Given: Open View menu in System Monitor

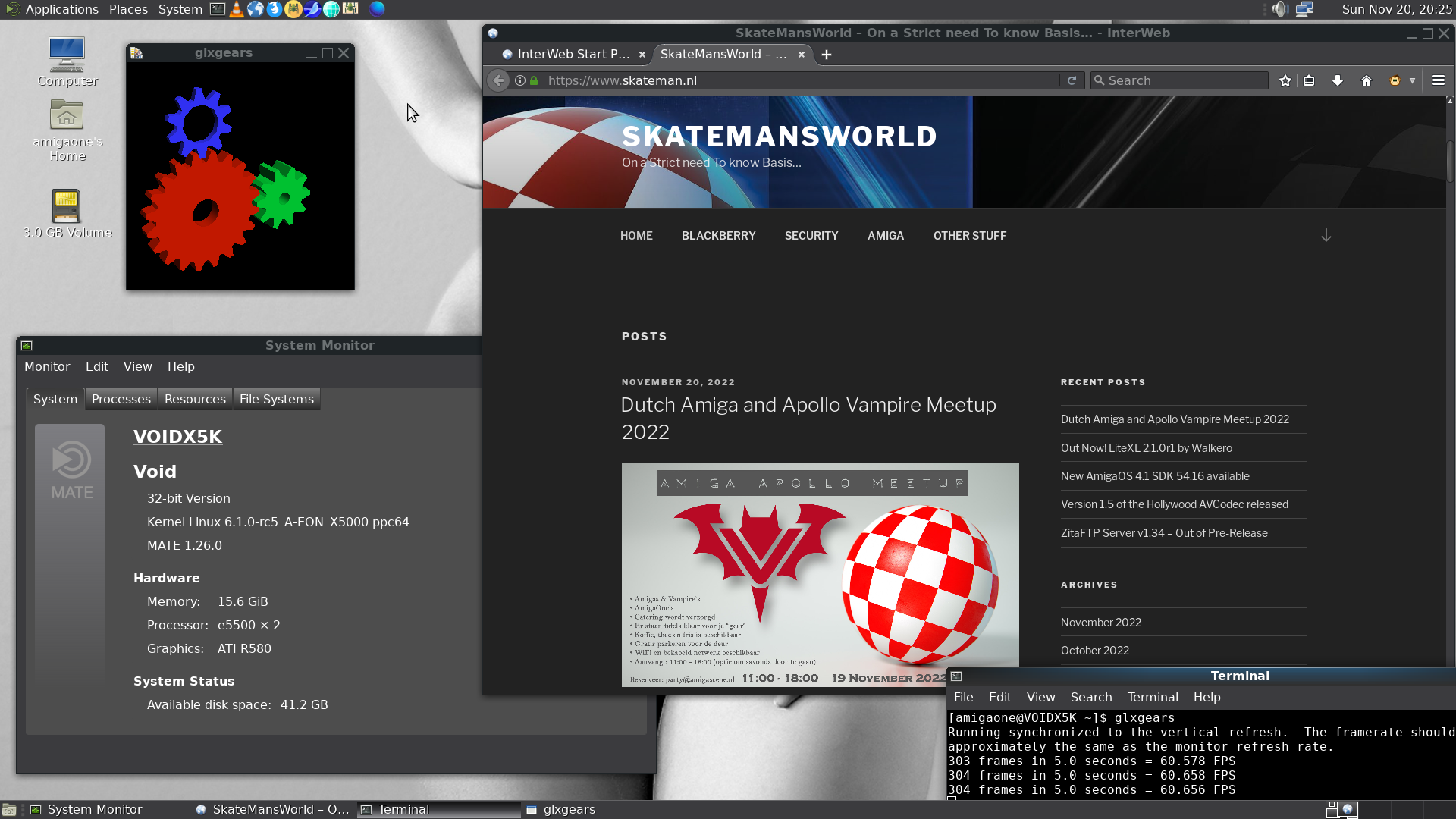Looking at the screenshot, I should pyautogui.click(x=138, y=366).
